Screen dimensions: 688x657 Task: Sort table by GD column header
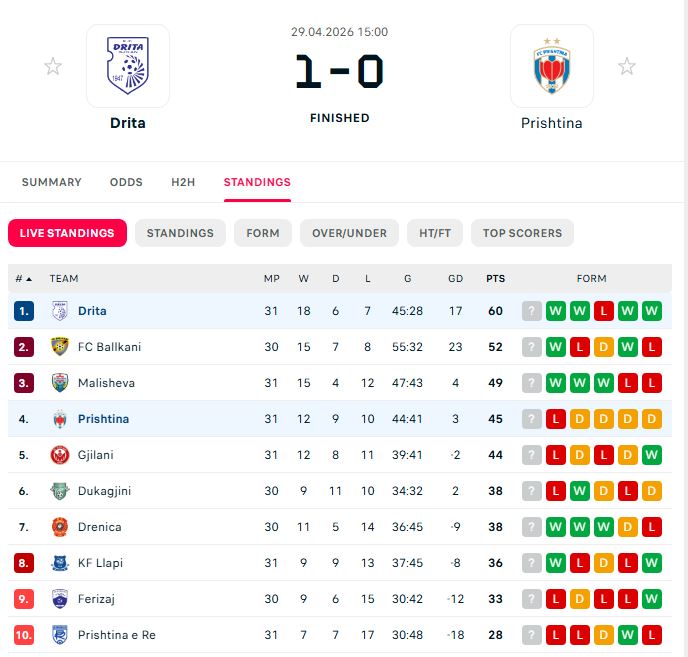pyautogui.click(x=455, y=279)
